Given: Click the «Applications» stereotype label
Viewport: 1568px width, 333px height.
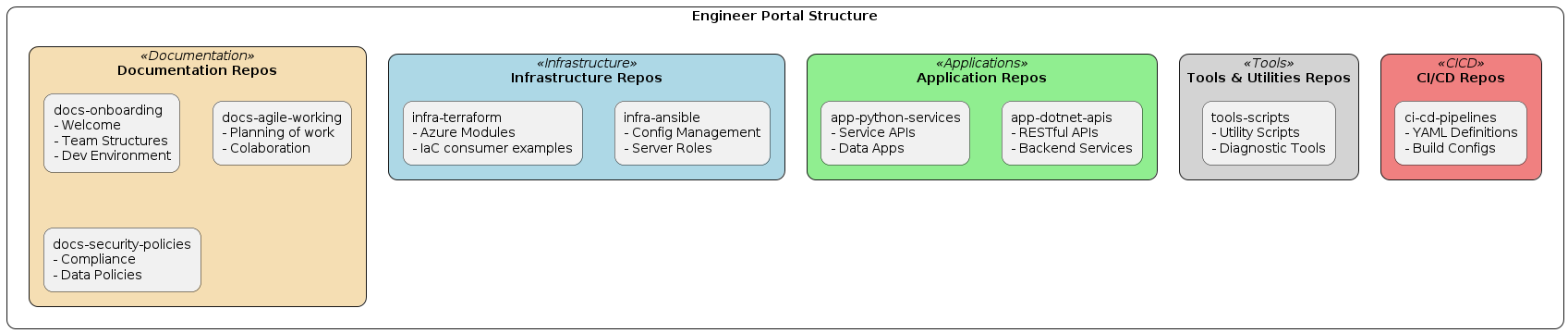Looking at the screenshot, I should pyautogui.click(x=981, y=63).
